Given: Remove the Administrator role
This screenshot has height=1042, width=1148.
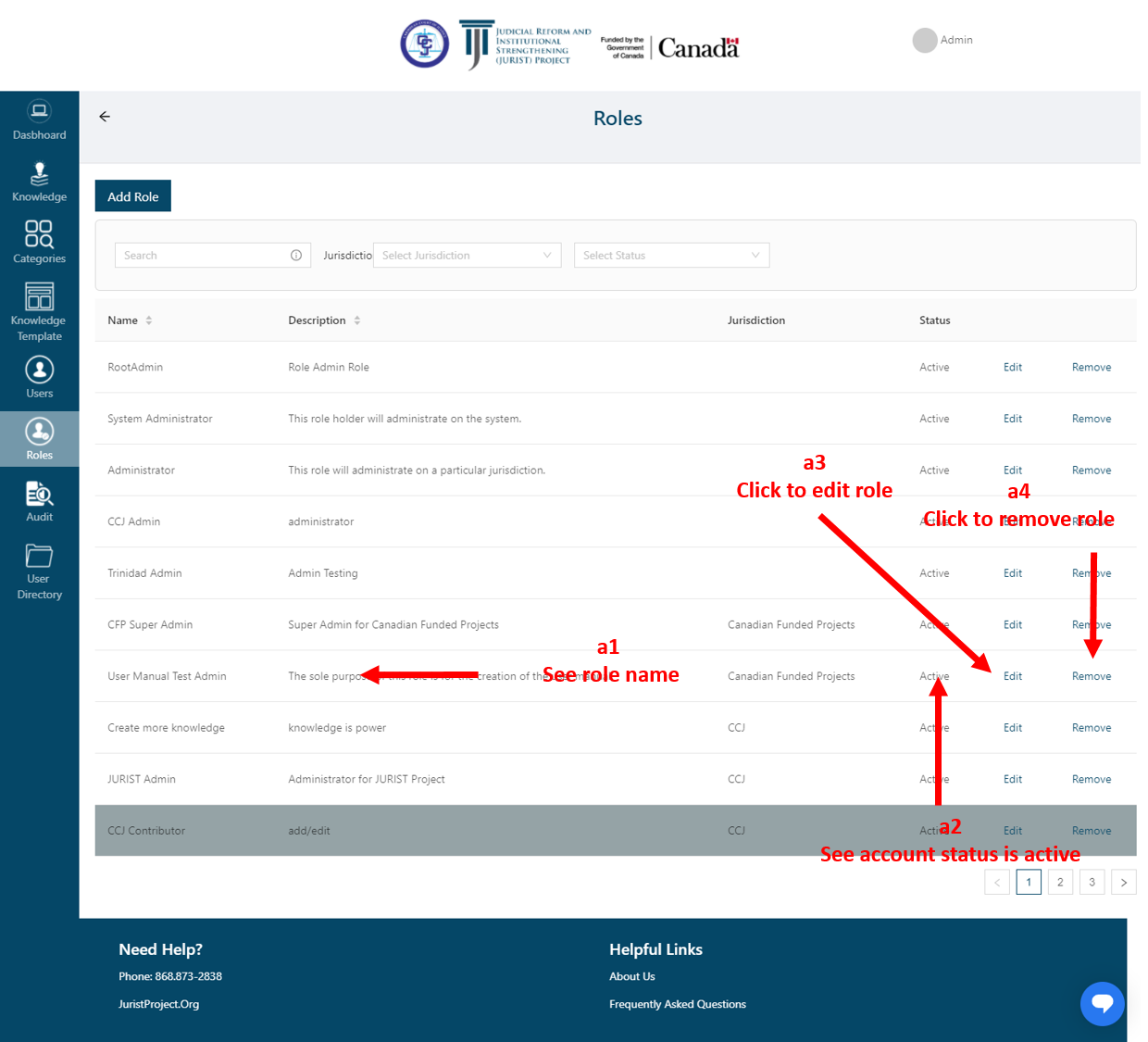Looking at the screenshot, I should click(1092, 471).
